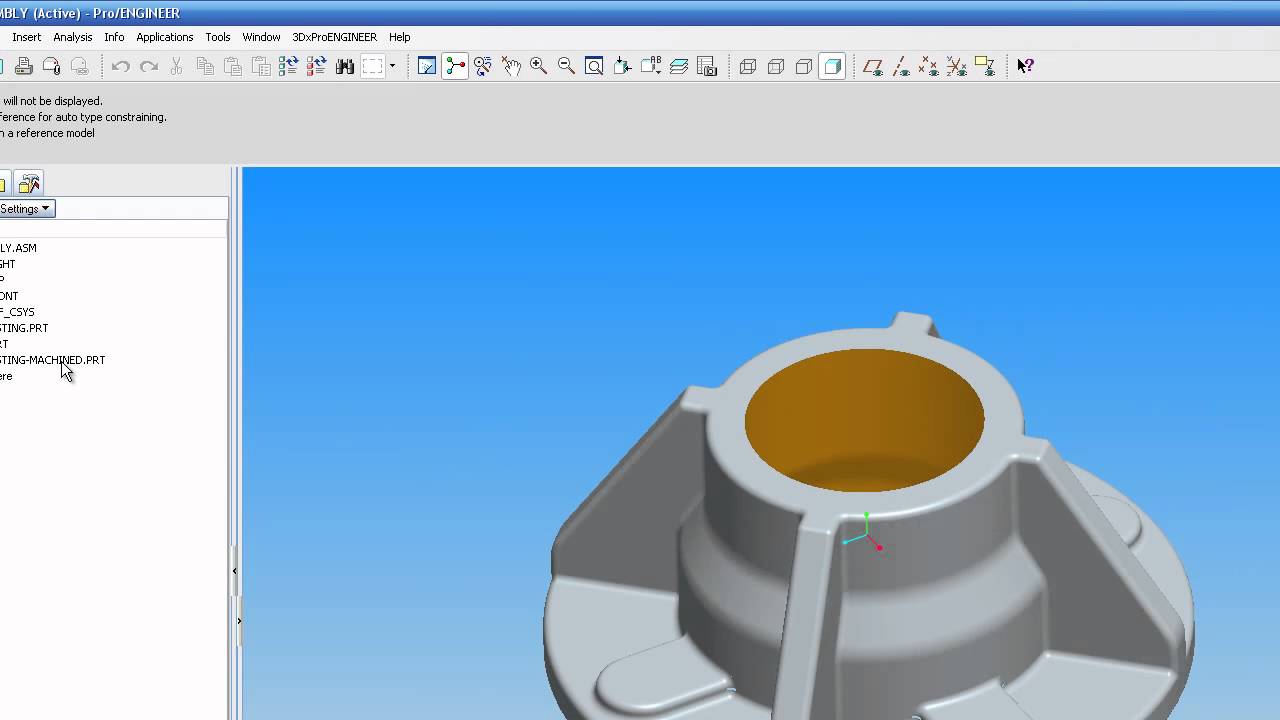The height and width of the screenshot is (720, 1280).
Task: Open the Analysis menu
Action: coord(73,37)
